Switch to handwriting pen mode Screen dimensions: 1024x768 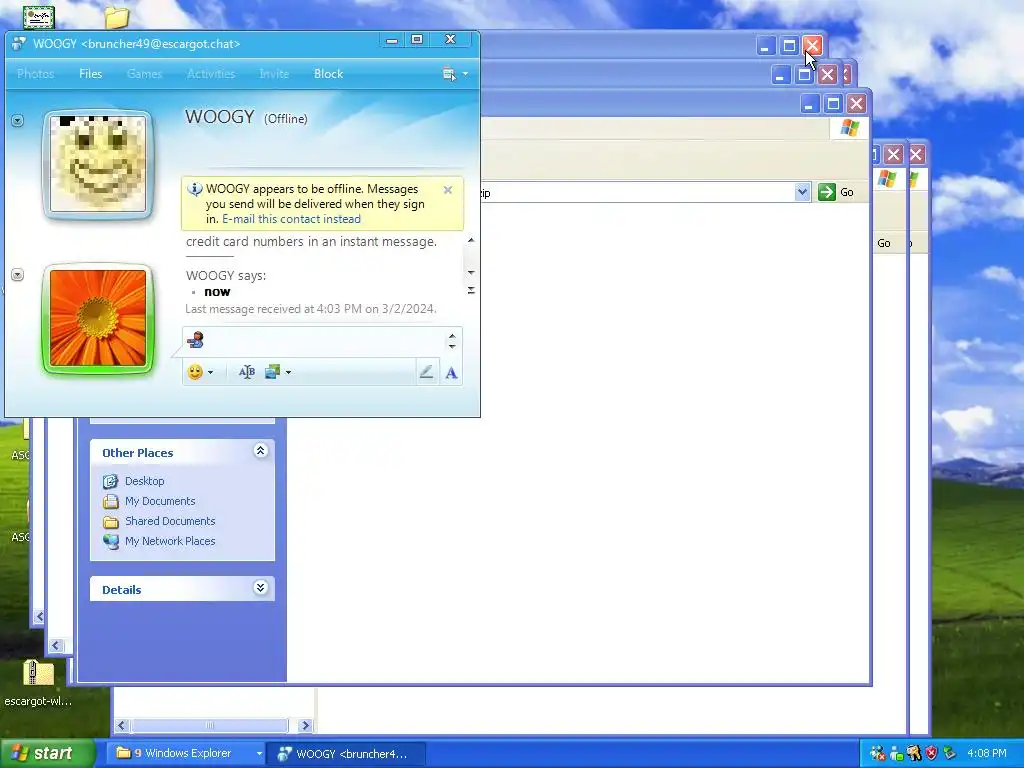tap(426, 372)
